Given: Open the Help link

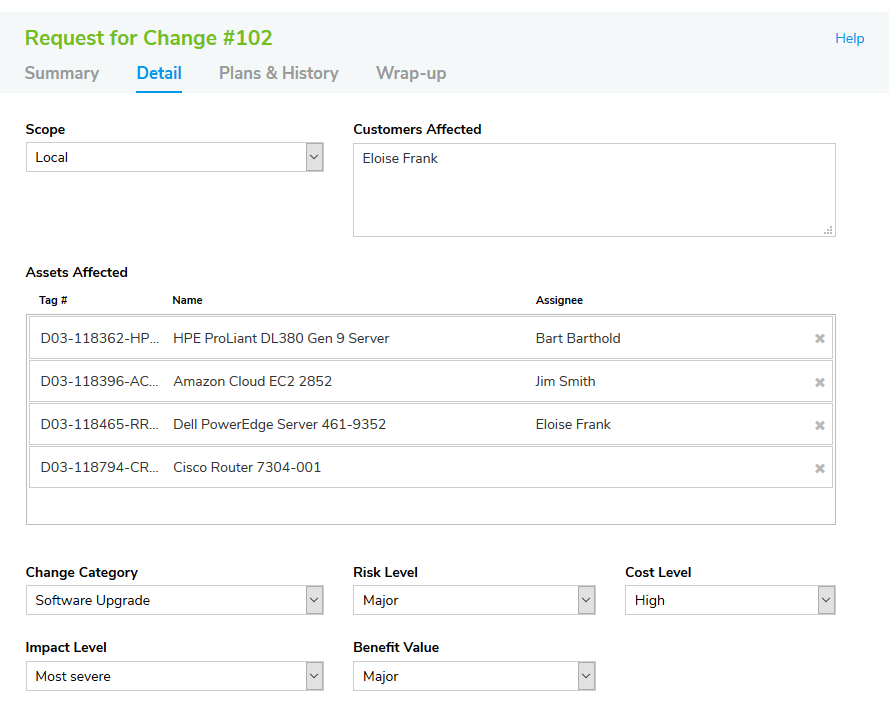Looking at the screenshot, I should point(850,38).
